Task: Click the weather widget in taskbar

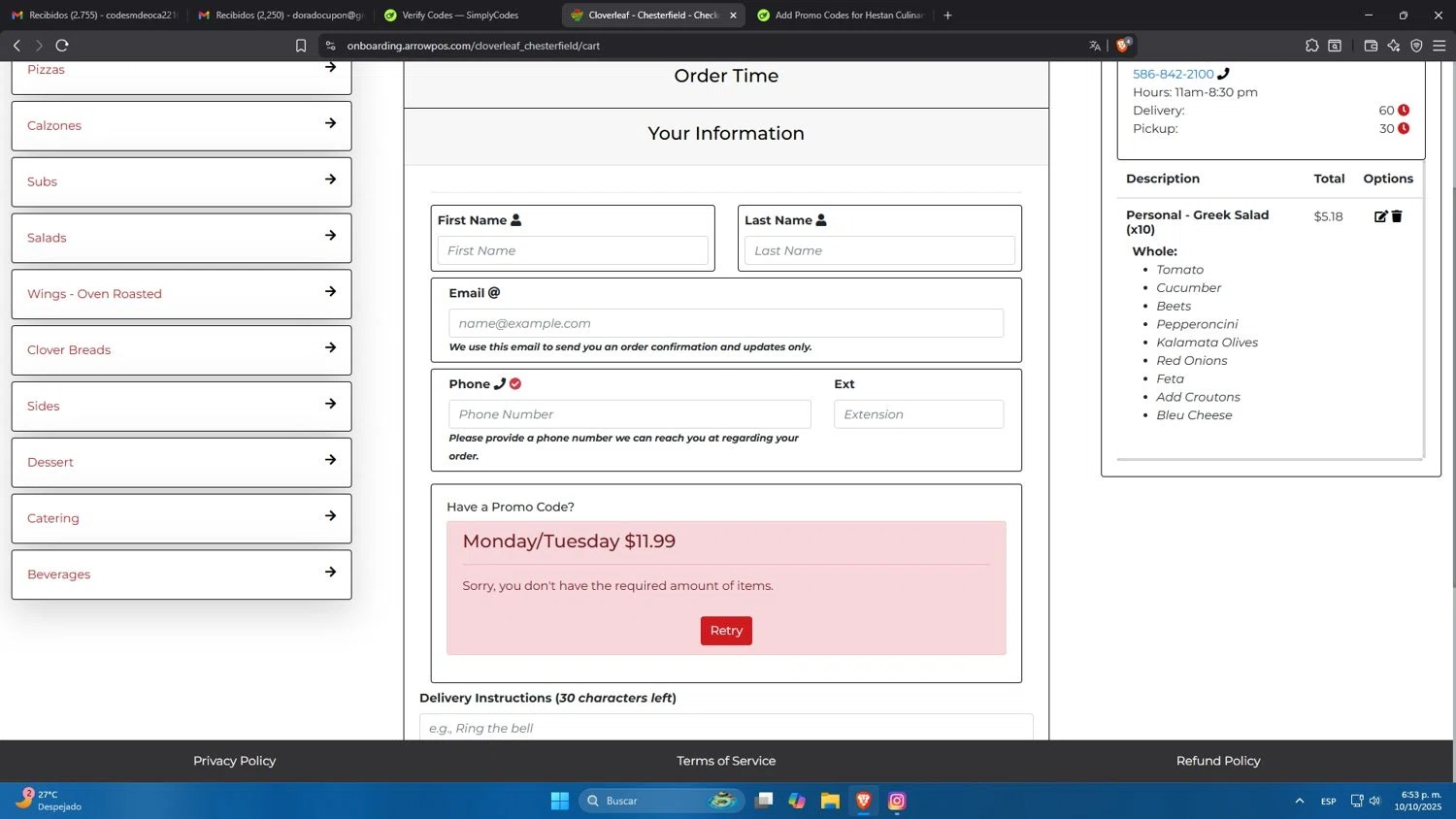Action: [x=49, y=801]
